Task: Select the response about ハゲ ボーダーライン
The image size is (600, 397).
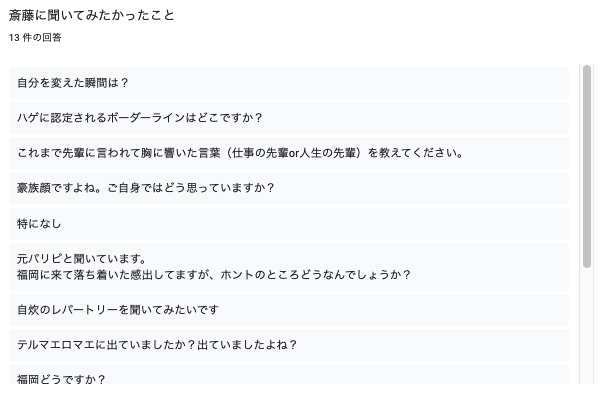Action: tap(289, 118)
